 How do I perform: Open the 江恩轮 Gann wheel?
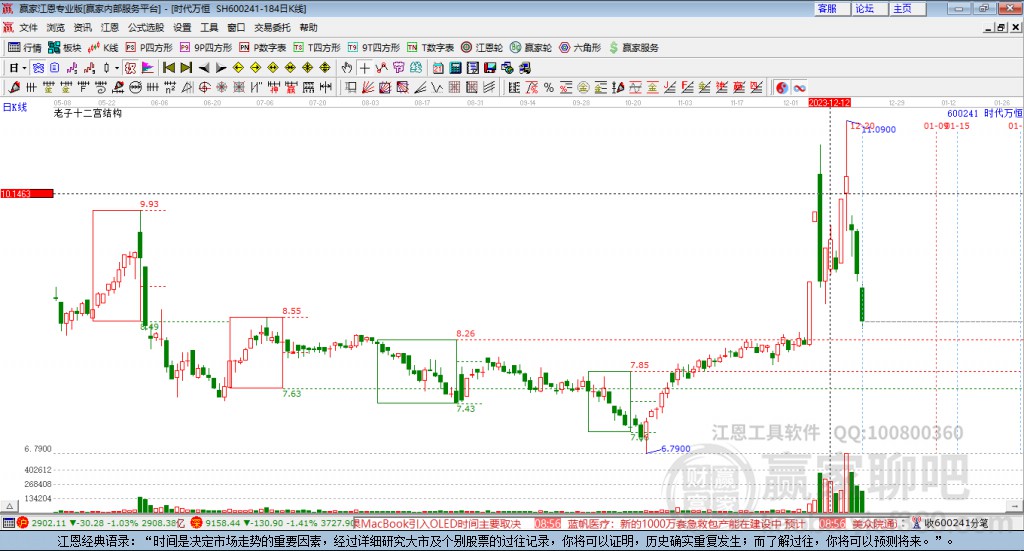coord(482,48)
